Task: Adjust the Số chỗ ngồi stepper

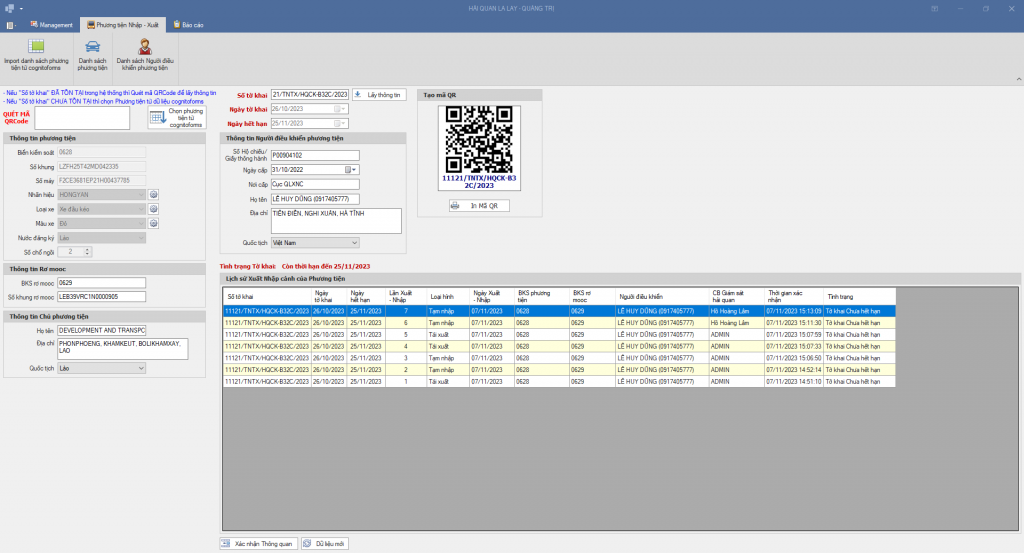Action: click(87, 251)
